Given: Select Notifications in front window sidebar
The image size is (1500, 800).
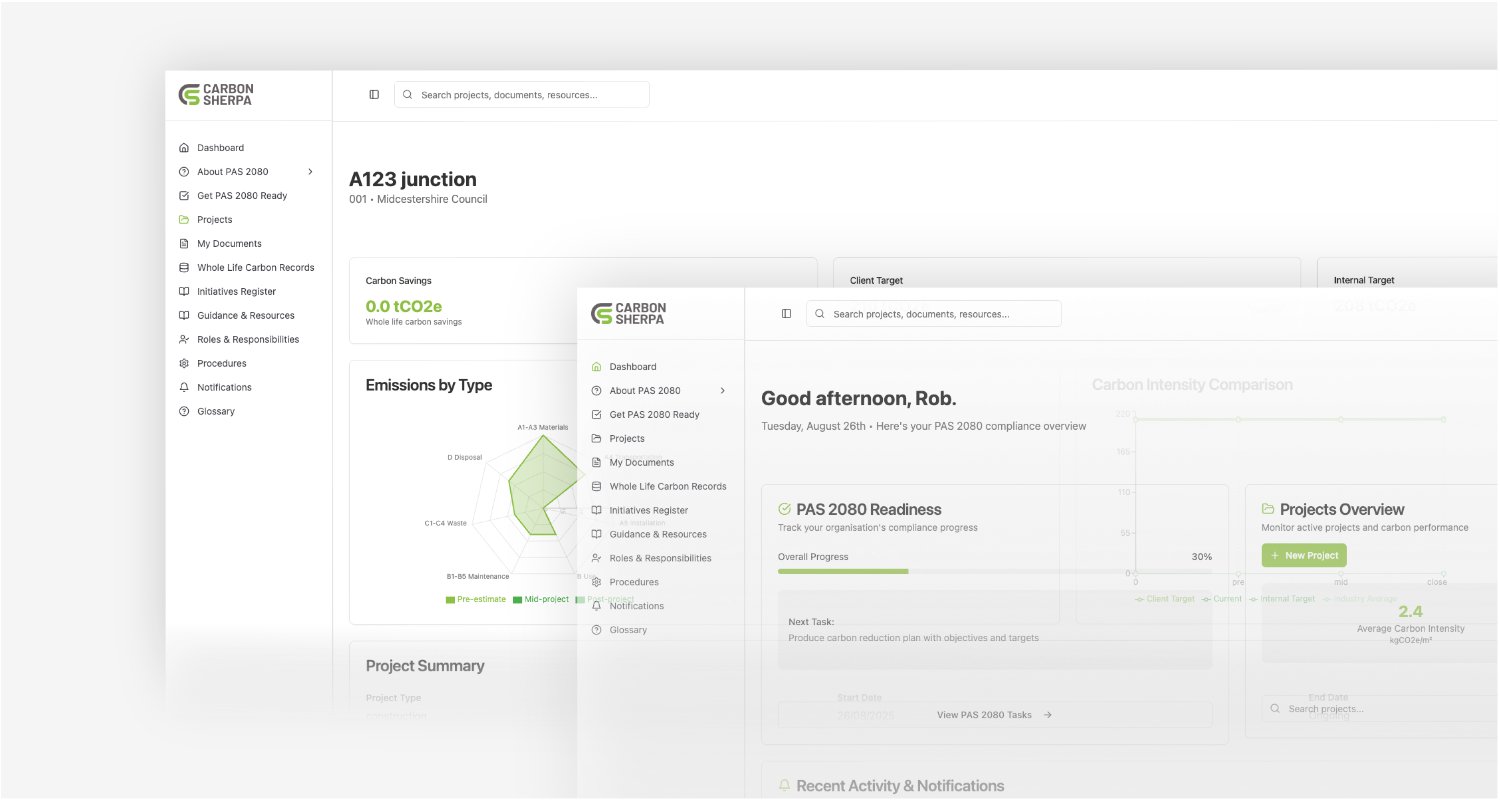Looking at the screenshot, I should click(x=636, y=607).
